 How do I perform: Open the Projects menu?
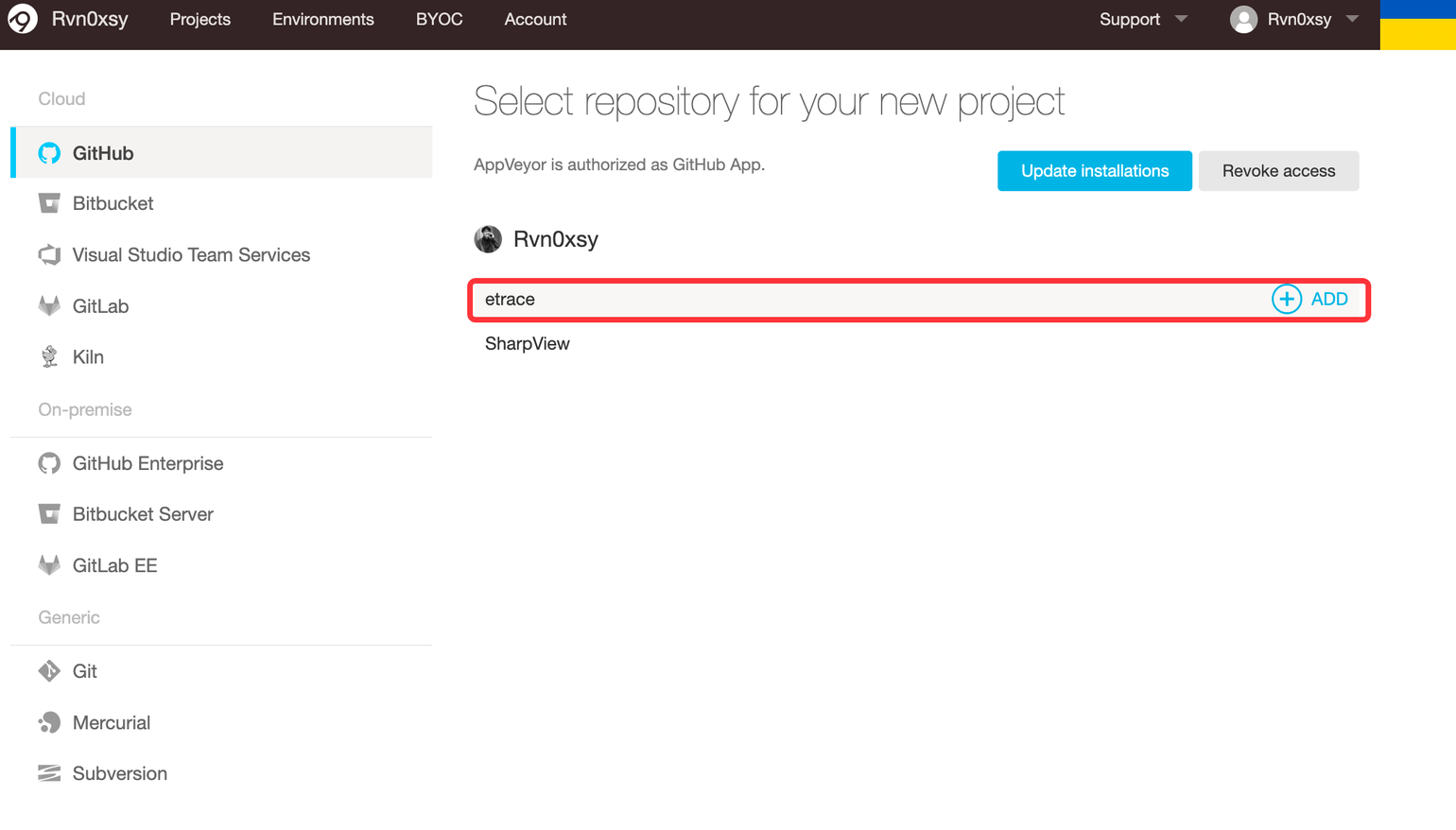pyautogui.click(x=199, y=19)
